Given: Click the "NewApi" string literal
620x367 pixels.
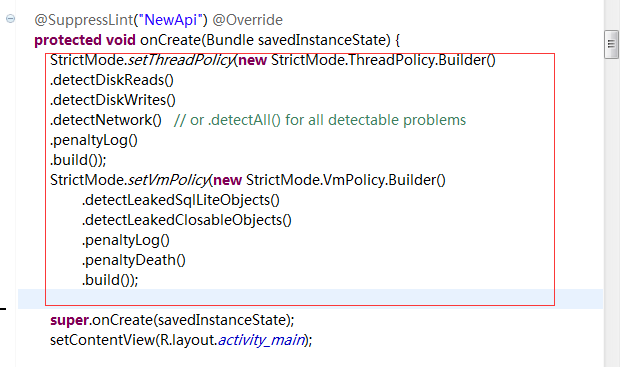Looking at the screenshot, I should click(170, 20).
